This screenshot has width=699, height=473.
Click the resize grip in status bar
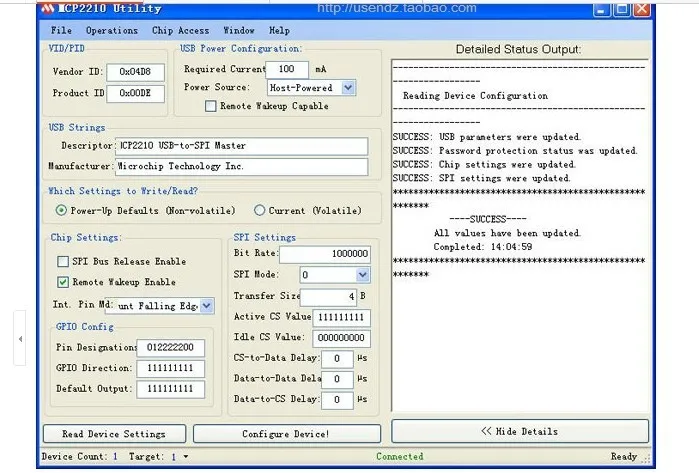click(647, 458)
